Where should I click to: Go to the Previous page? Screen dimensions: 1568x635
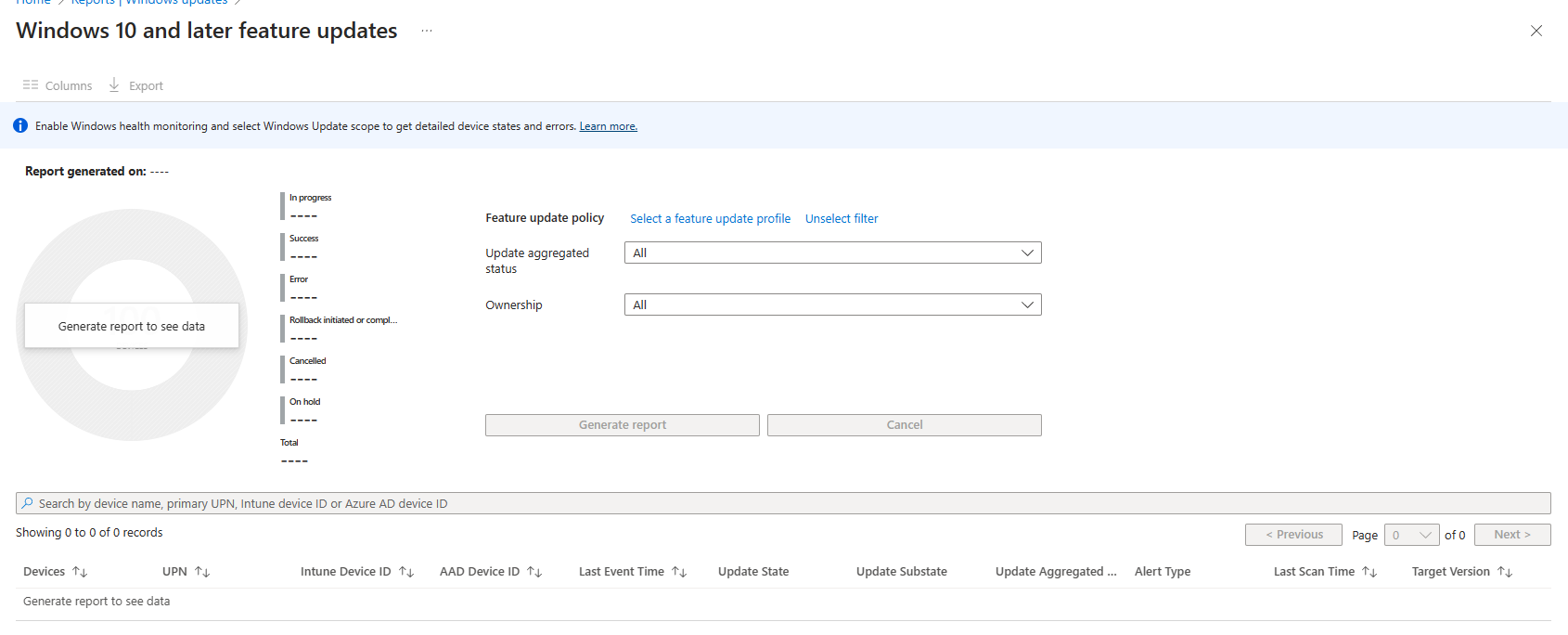[1293, 535]
